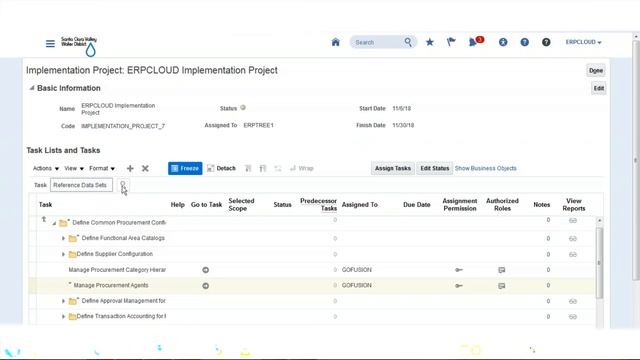Expand Define Supplier Configuration folder

pos(63,254)
